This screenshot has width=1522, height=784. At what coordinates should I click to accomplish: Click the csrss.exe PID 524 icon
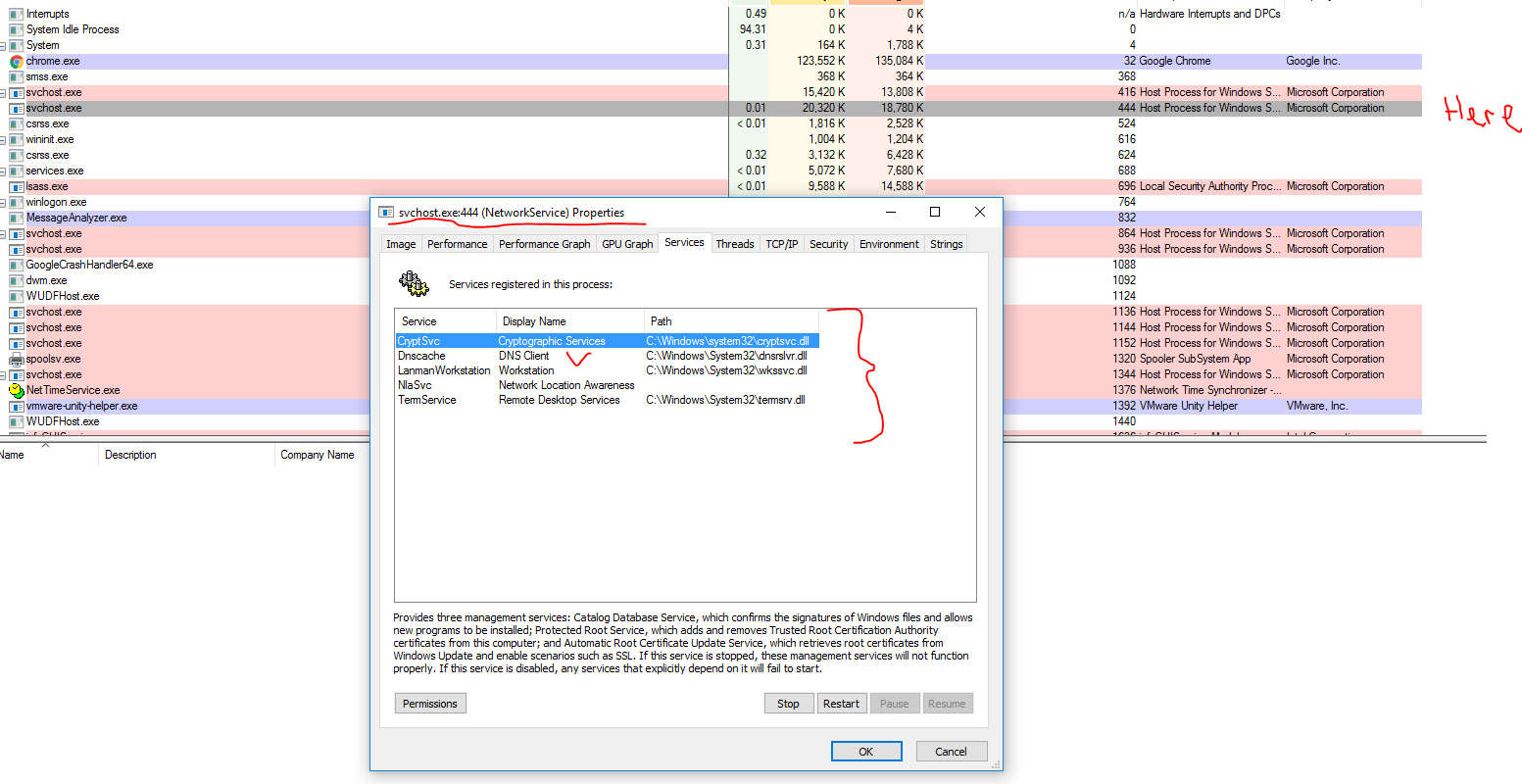17,123
